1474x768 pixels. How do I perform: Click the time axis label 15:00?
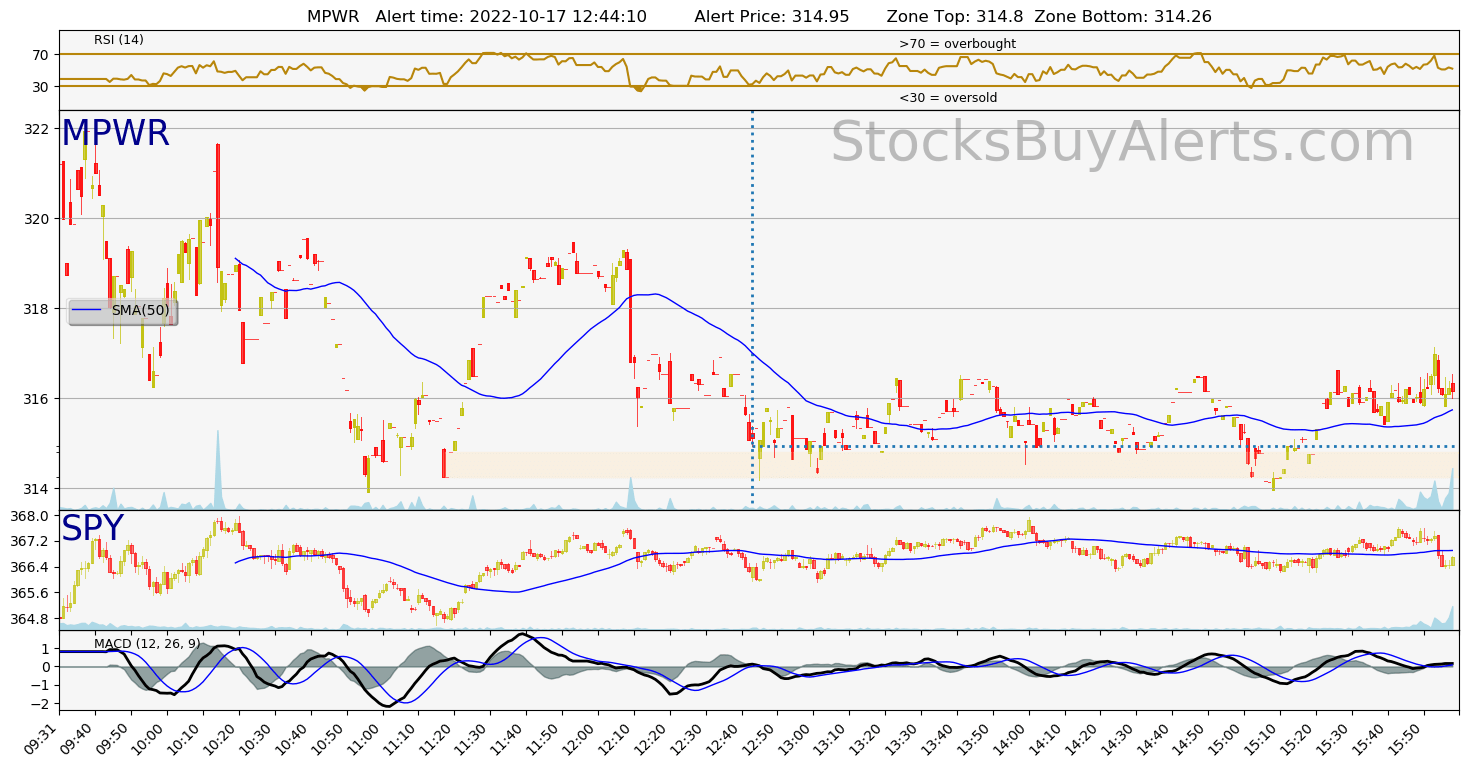point(1225,740)
